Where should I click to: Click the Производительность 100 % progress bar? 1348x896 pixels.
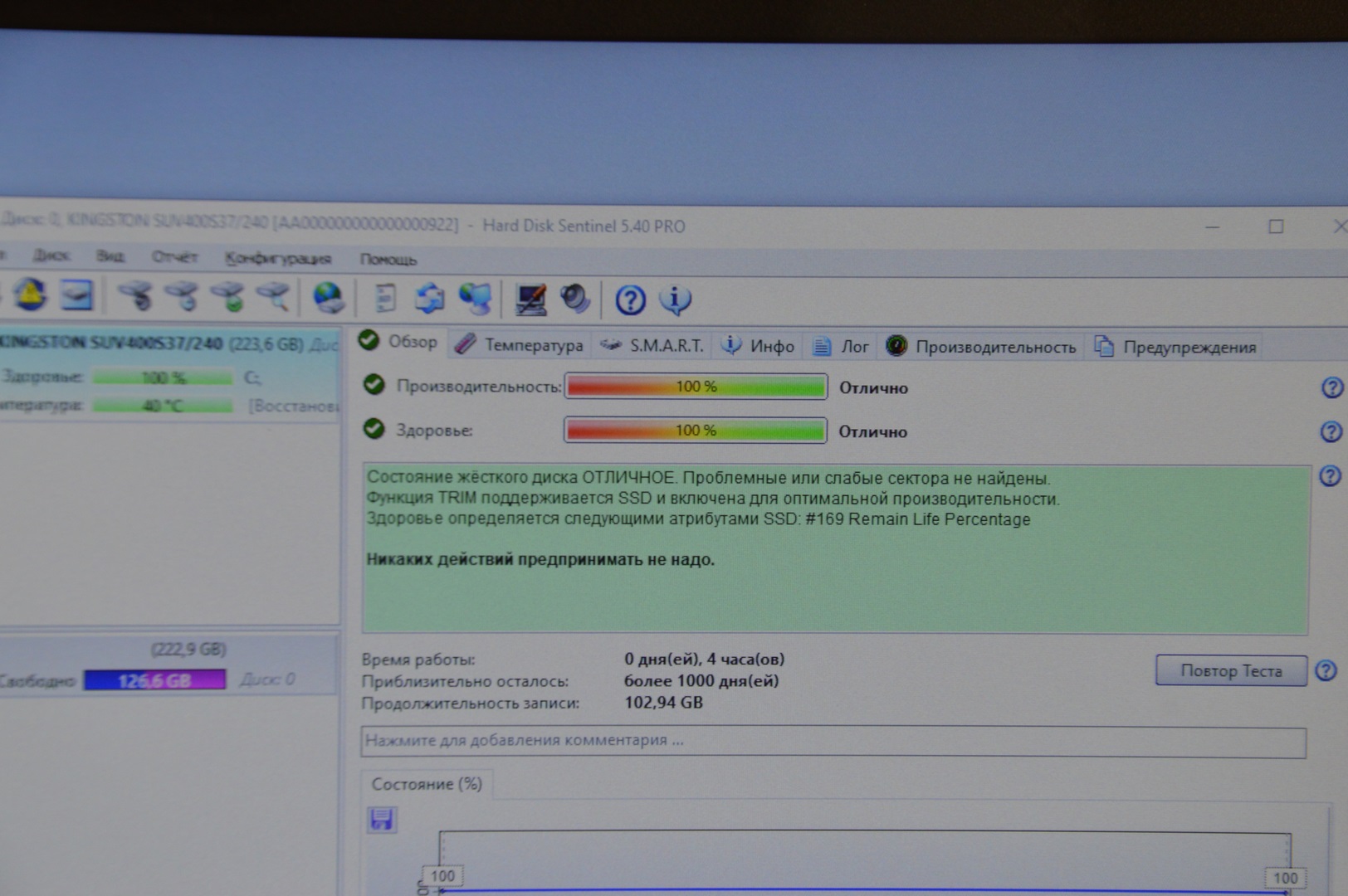coord(696,387)
